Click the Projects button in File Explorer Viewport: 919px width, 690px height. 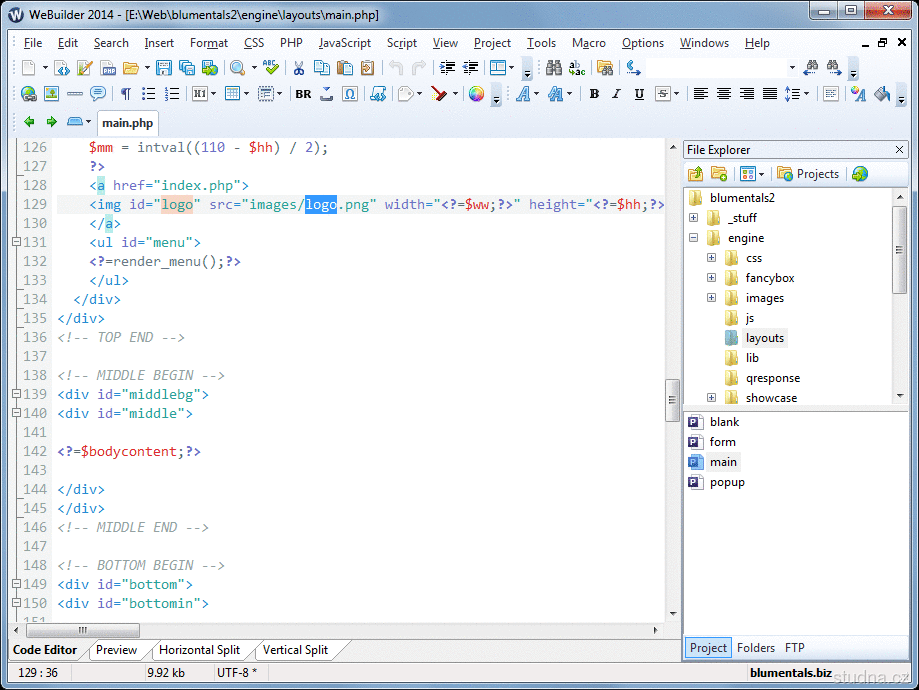808,174
